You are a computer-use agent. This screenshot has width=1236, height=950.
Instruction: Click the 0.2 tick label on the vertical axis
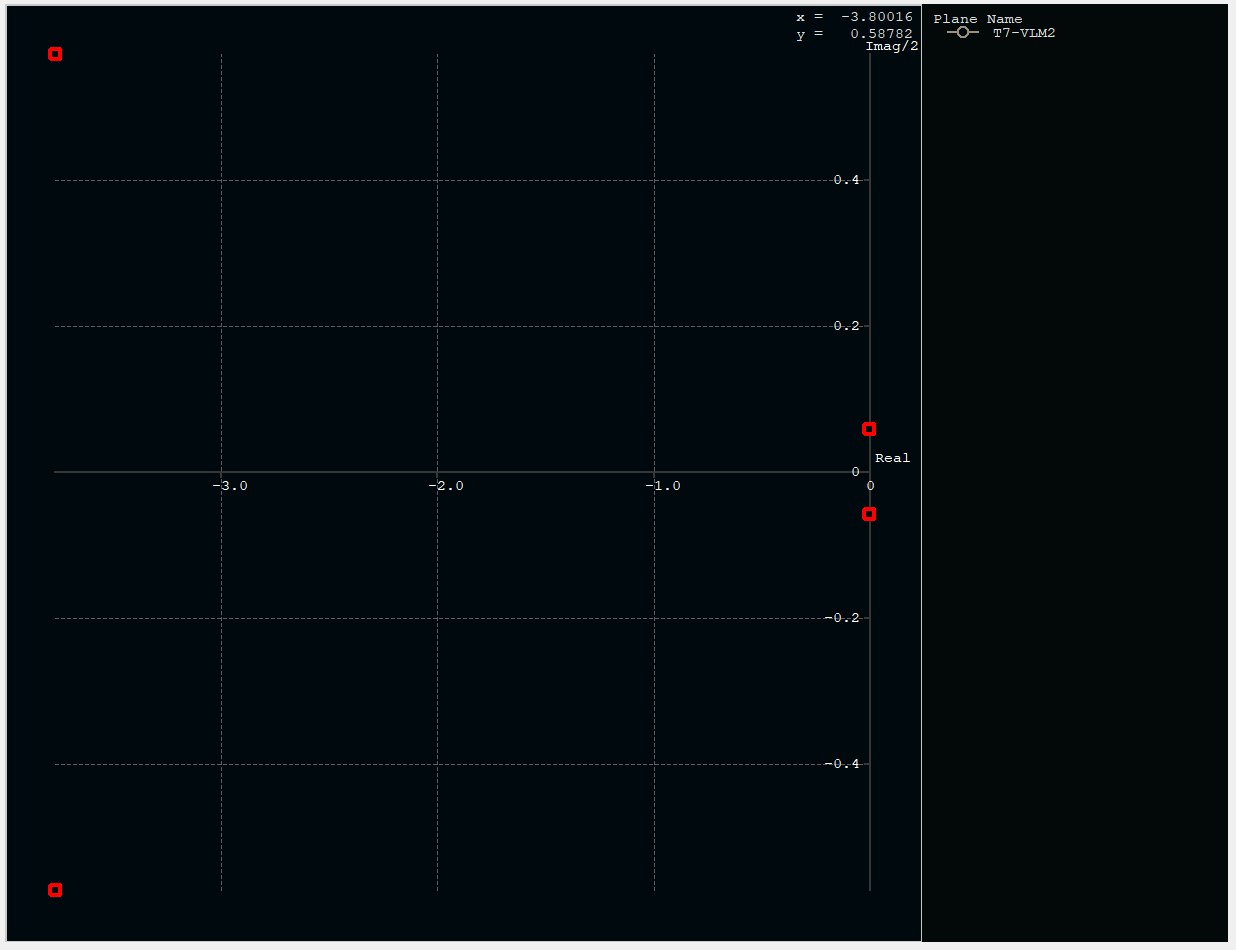pos(846,326)
